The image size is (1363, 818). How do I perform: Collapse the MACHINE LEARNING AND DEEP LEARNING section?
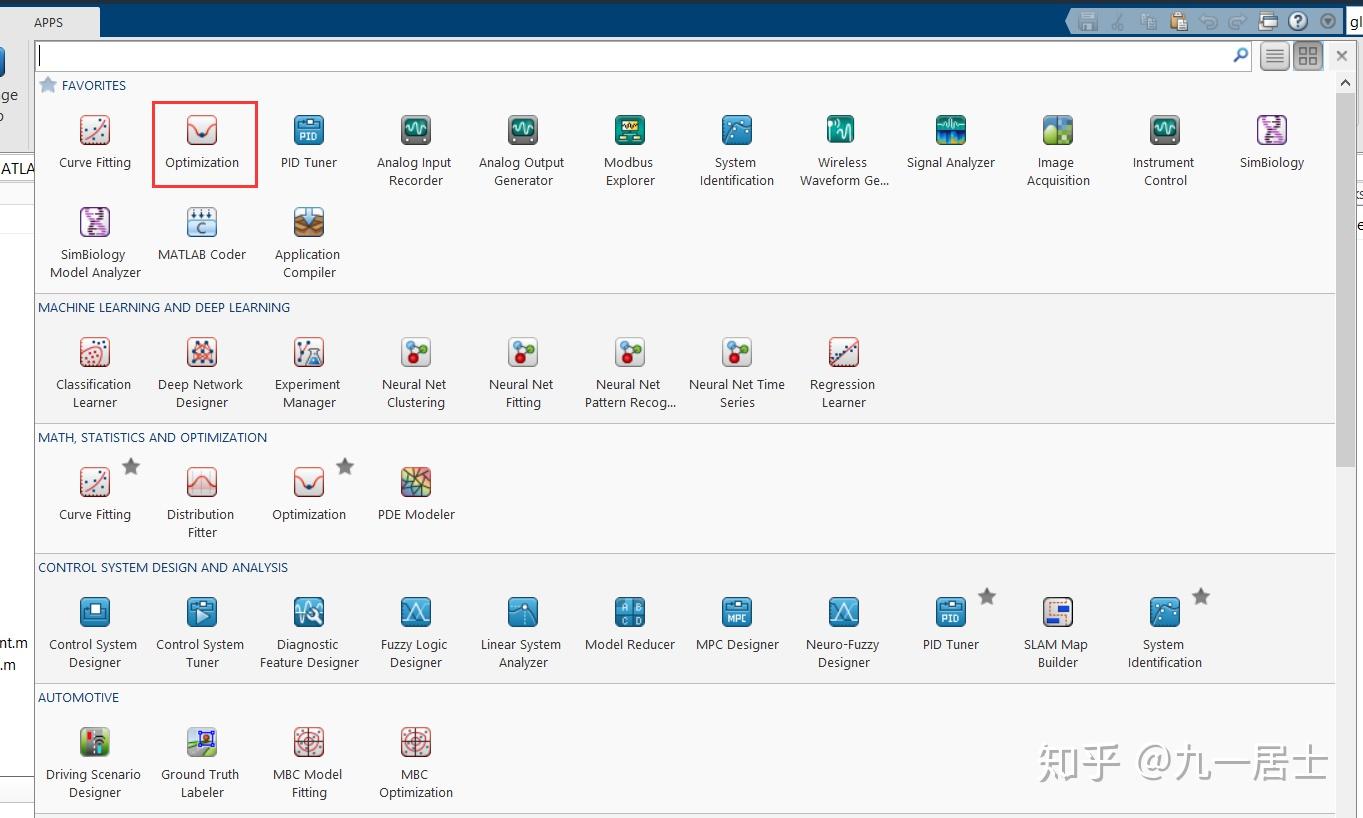(x=163, y=307)
